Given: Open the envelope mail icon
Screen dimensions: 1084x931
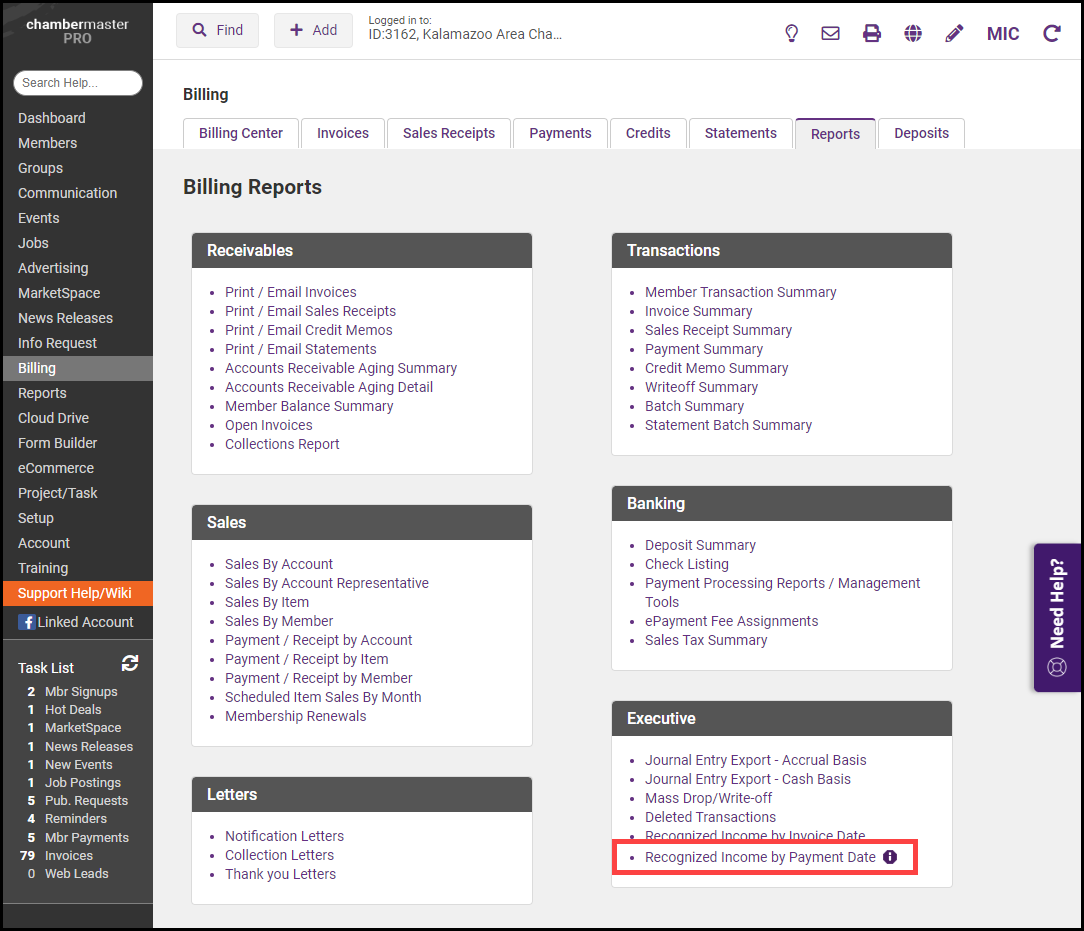Looking at the screenshot, I should (x=830, y=33).
